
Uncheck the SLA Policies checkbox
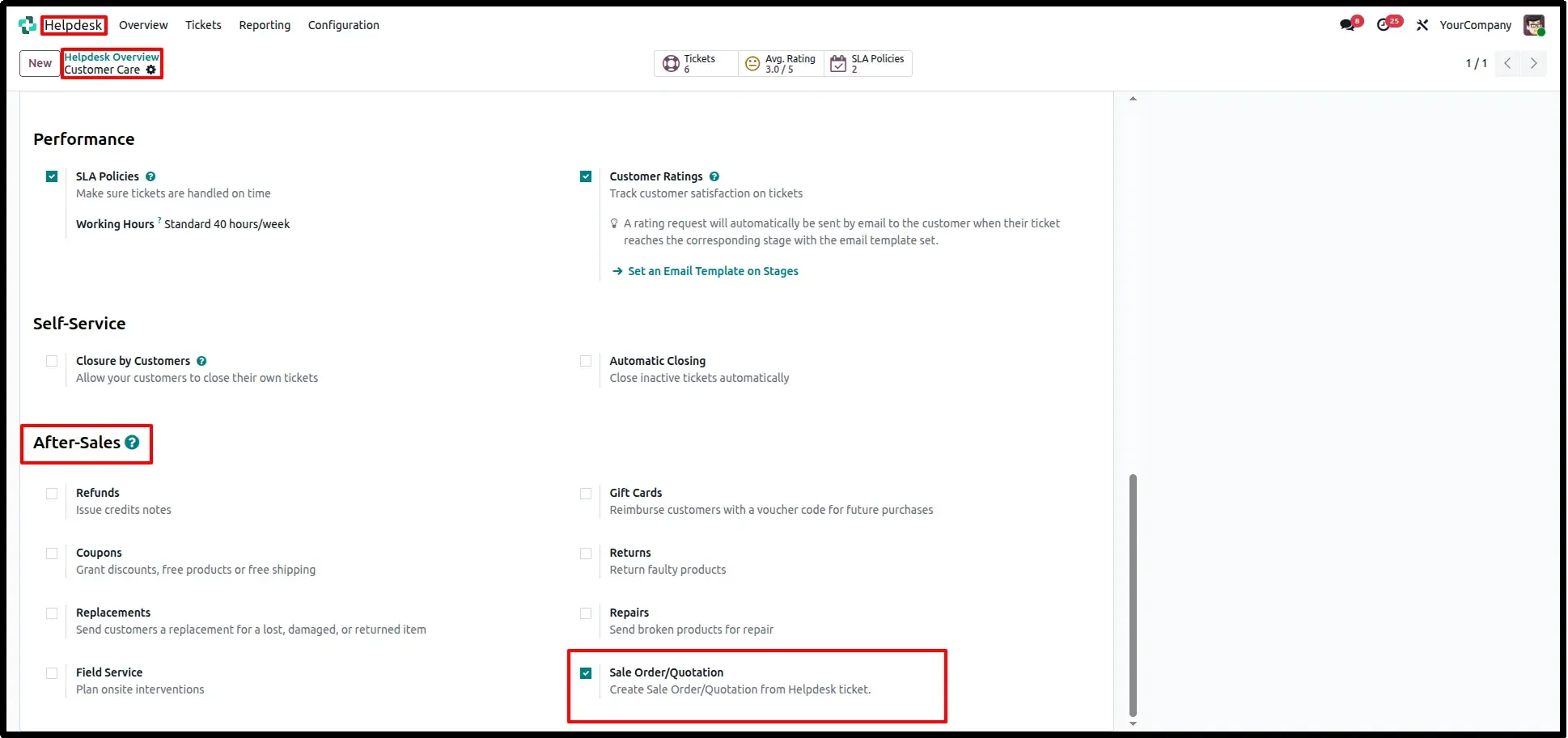coord(52,176)
